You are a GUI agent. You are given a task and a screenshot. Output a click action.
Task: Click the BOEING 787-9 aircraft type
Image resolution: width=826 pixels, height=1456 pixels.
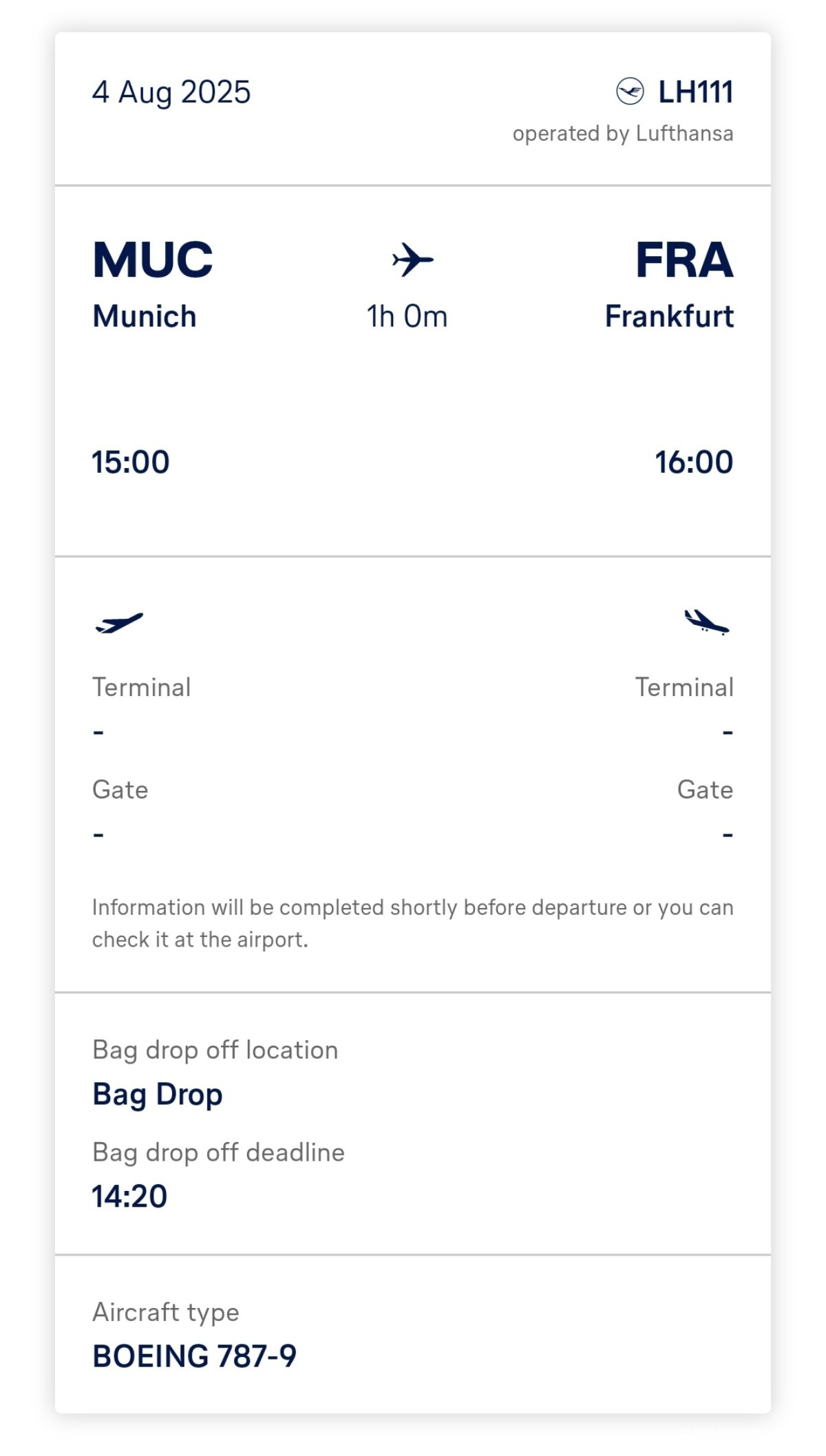tap(194, 1356)
